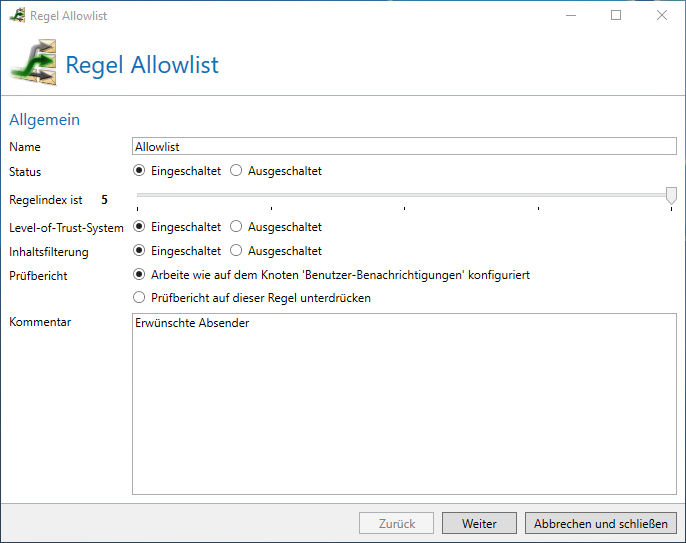The height and width of the screenshot is (543, 686).
Task: Click into the Name input field
Action: [x=404, y=146]
